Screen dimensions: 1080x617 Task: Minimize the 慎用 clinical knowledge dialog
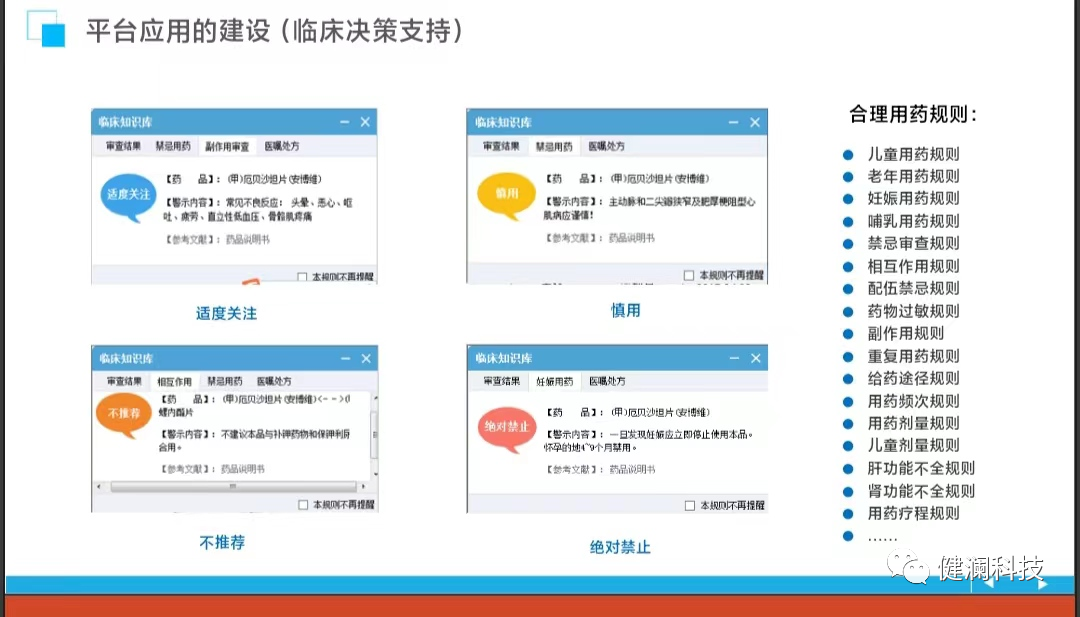735,123
